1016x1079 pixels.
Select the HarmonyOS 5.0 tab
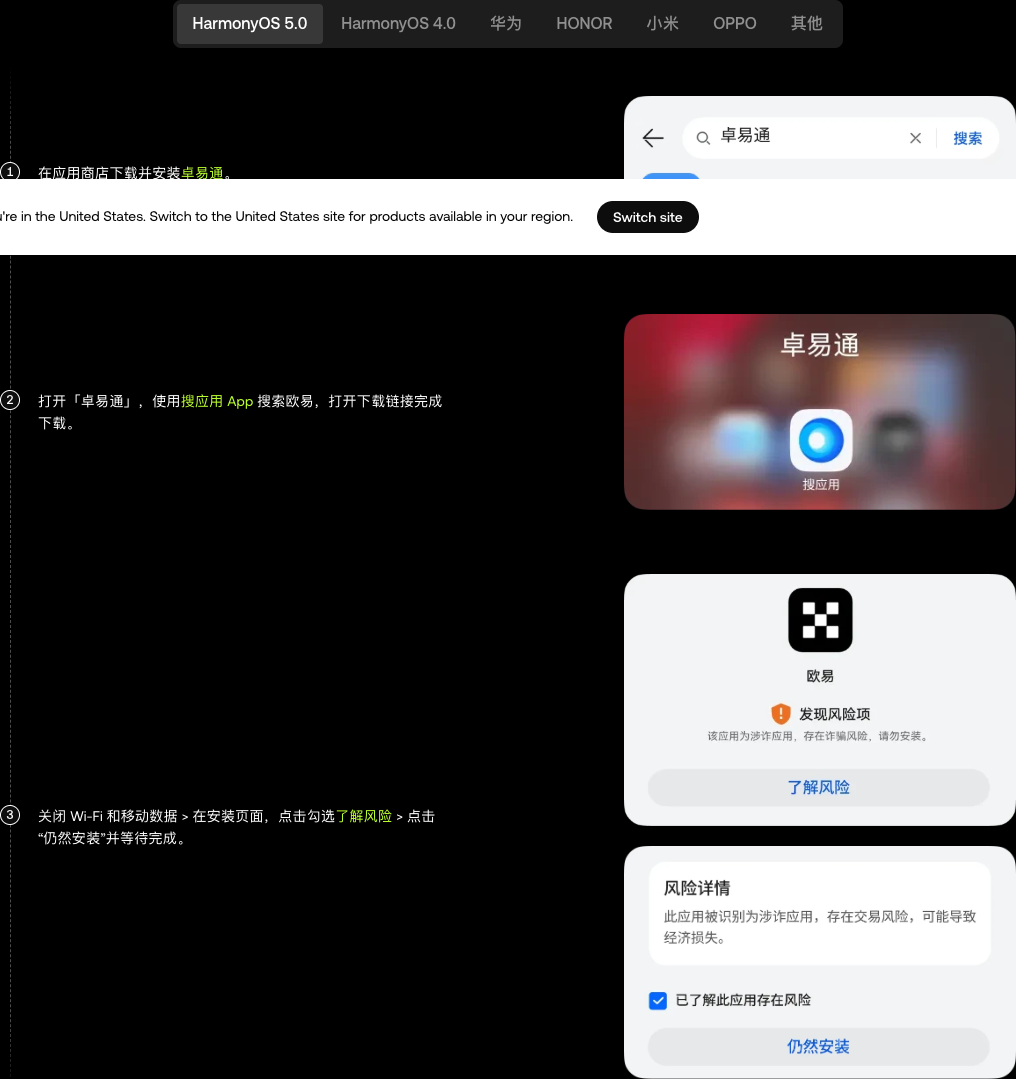tap(249, 23)
